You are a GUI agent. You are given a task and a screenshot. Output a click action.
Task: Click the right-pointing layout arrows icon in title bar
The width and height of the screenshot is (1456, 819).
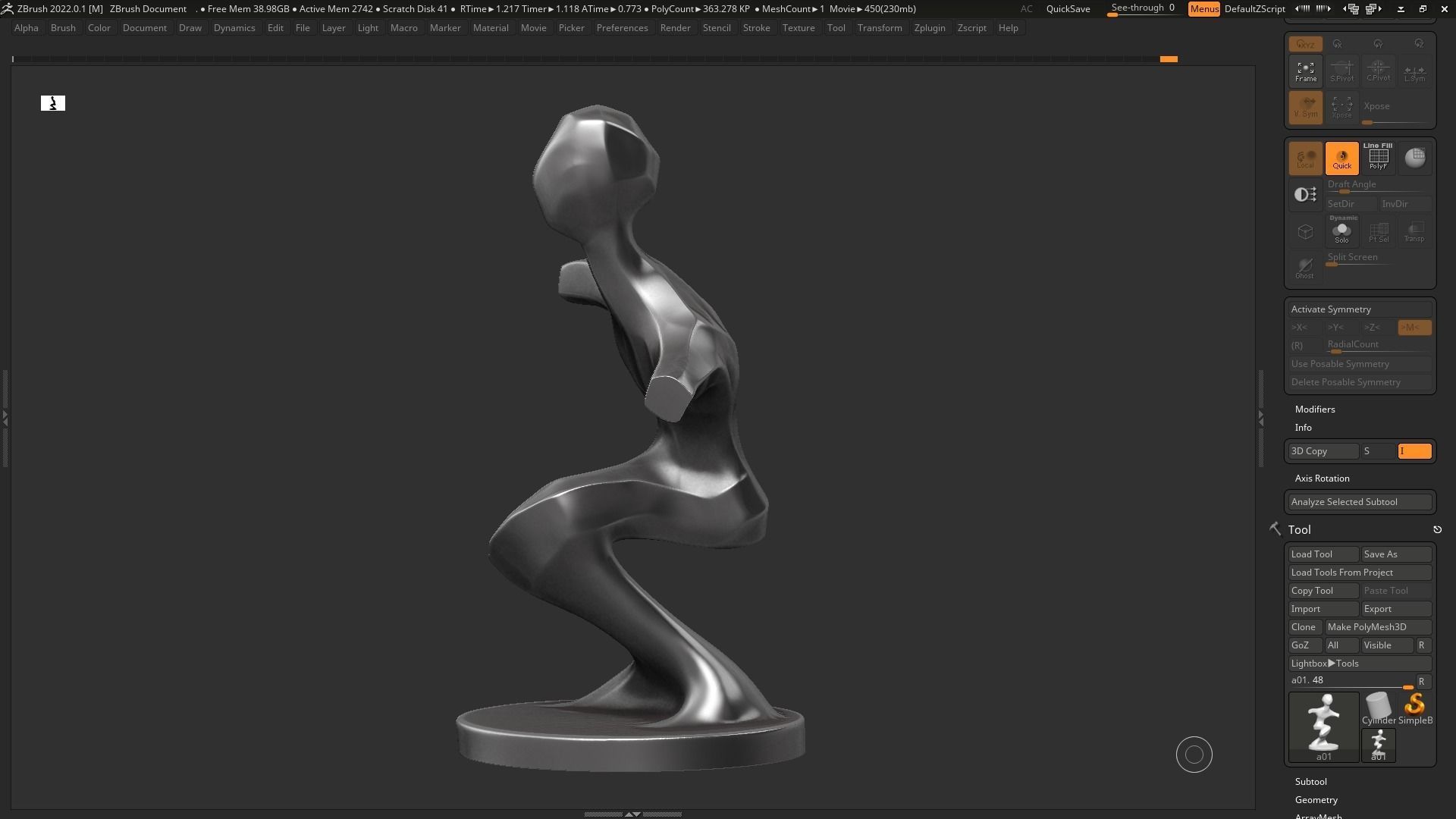(x=1323, y=9)
